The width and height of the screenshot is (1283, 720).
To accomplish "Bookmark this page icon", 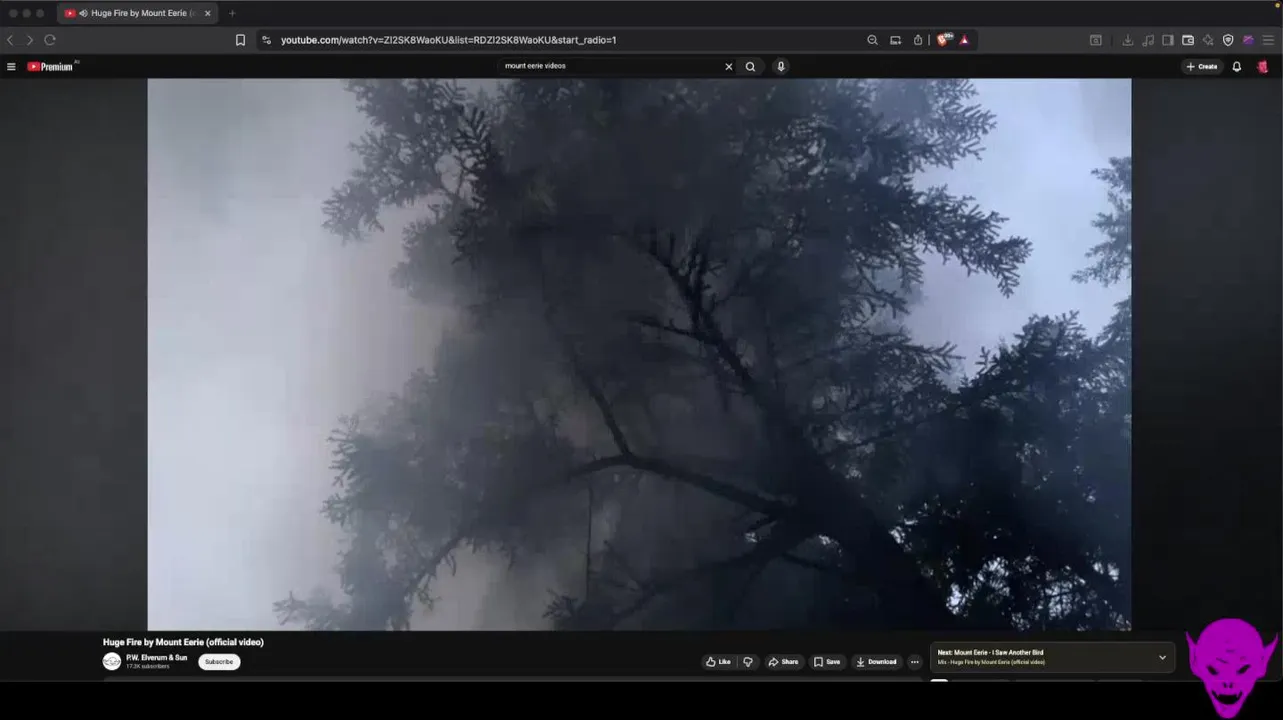I will point(240,40).
